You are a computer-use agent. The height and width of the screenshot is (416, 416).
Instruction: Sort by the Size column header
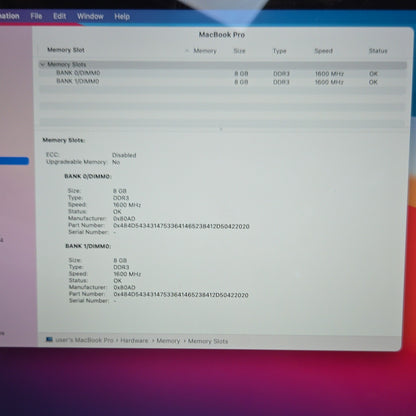click(239, 51)
